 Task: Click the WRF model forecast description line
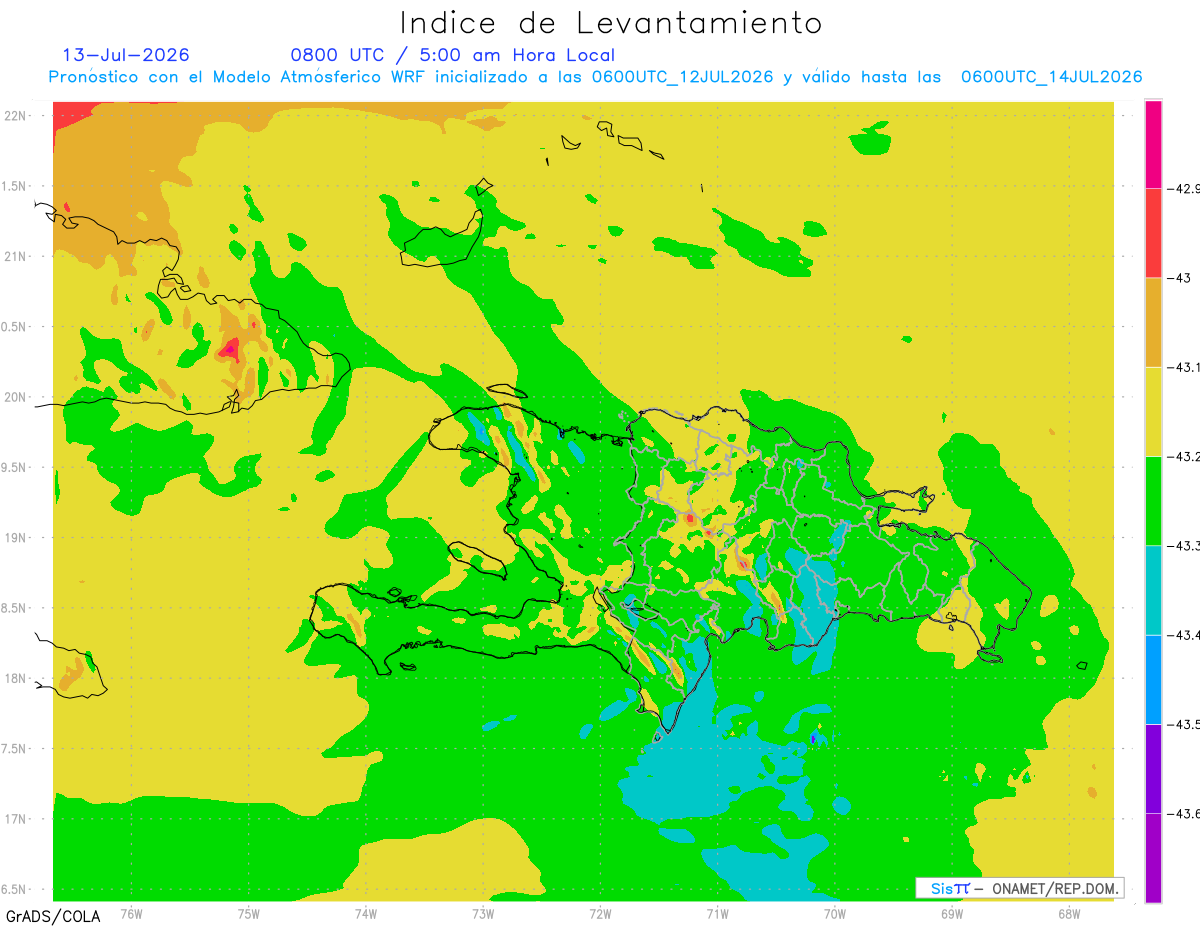coord(595,77)
